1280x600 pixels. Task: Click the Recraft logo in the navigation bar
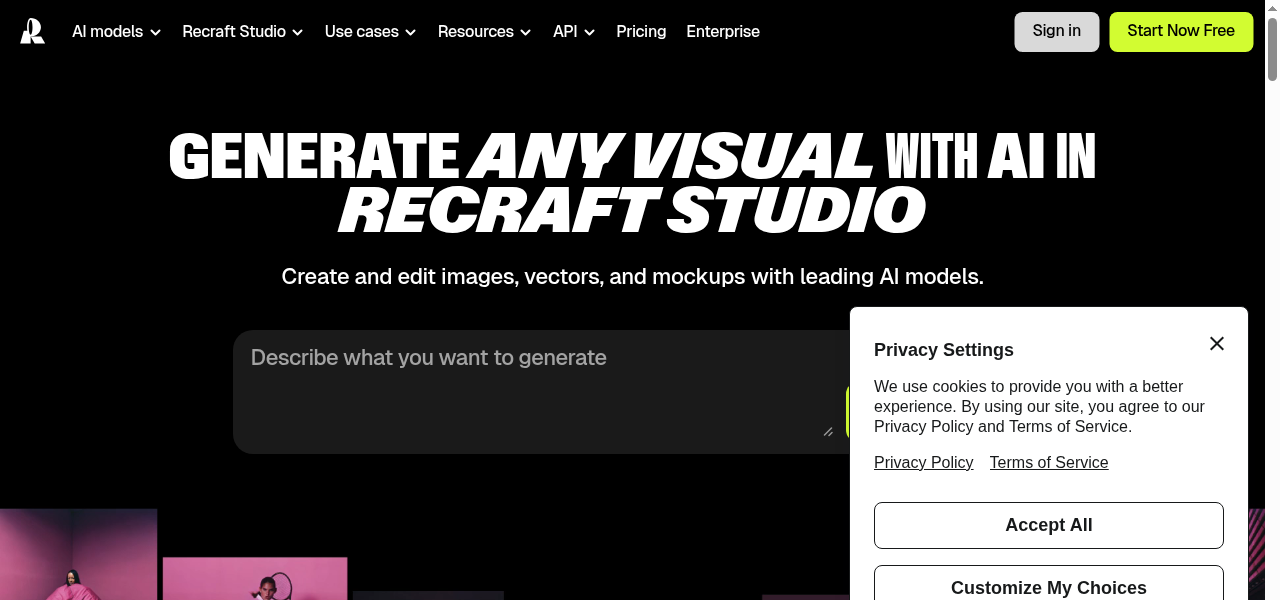(32, 31)
